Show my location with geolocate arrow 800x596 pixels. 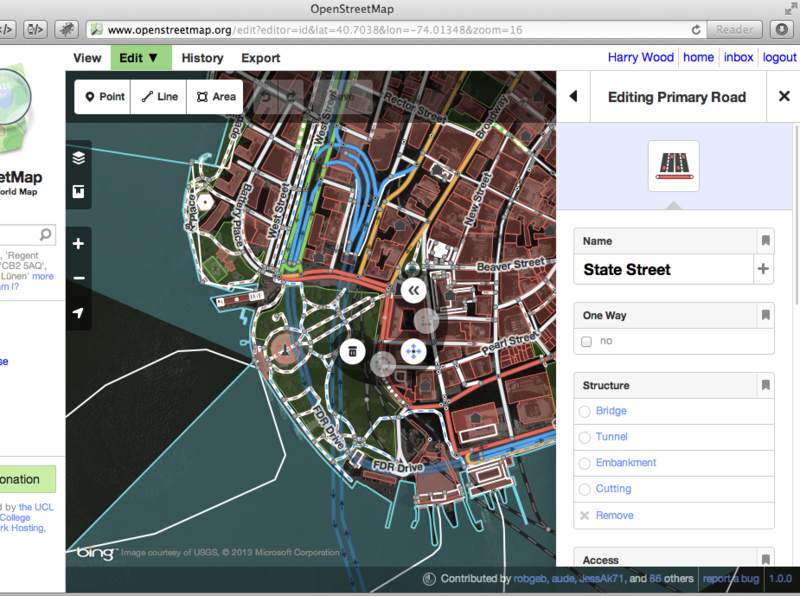point(79,312)
